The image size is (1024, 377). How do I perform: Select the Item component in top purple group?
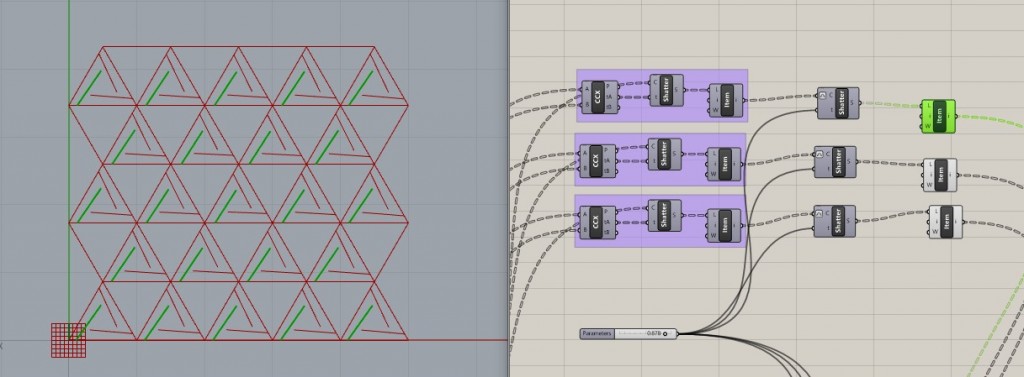726,101
